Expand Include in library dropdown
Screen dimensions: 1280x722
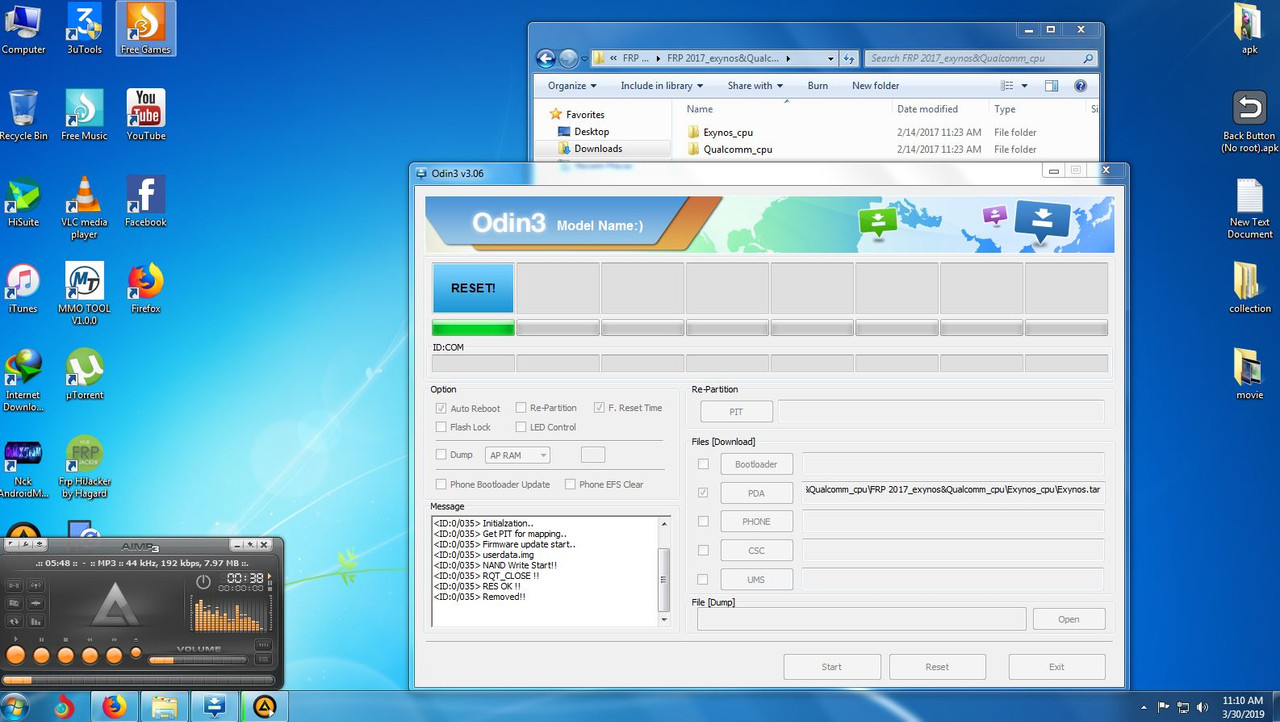[662, 86]
